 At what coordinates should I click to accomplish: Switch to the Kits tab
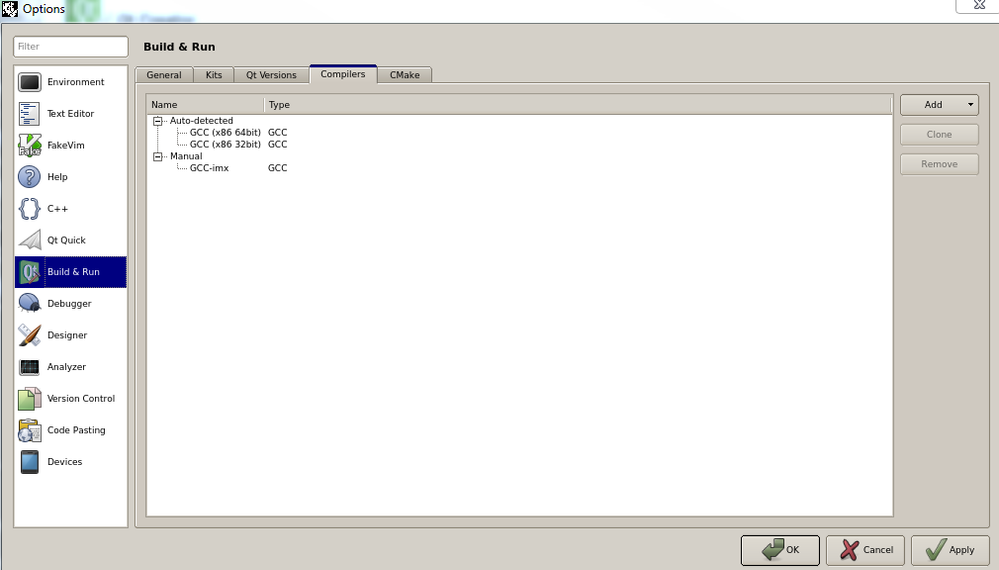pos(213,75)
